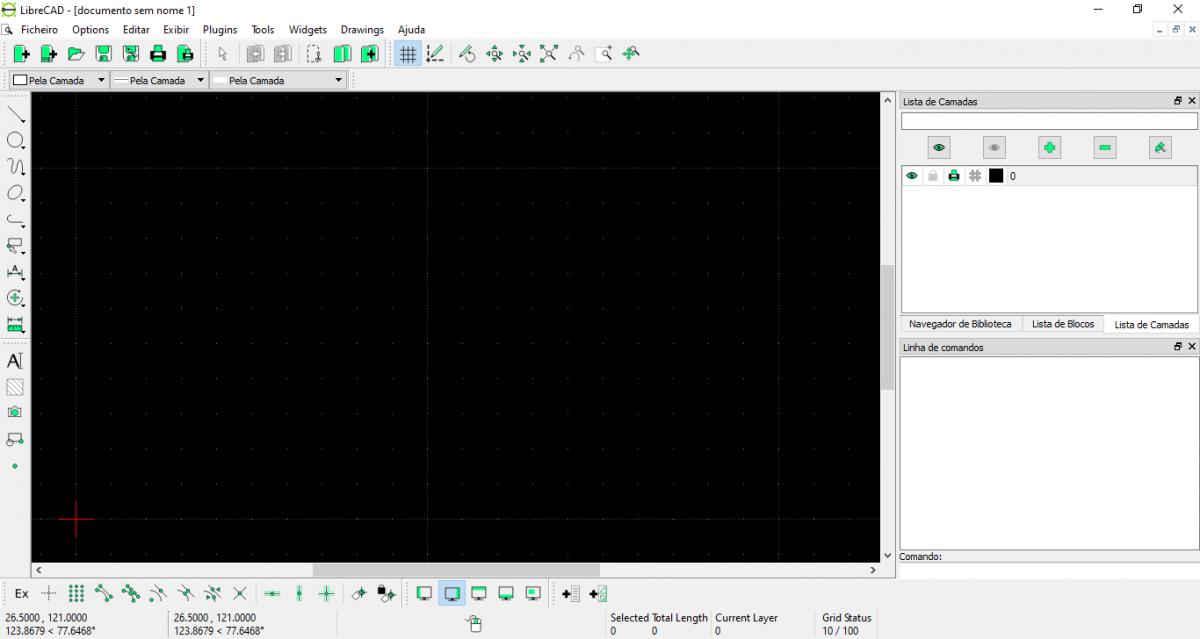Click the Open file folder icon
Image resolution: width=1200 pixels, height=639 pixels.
(x=76, y=55)
